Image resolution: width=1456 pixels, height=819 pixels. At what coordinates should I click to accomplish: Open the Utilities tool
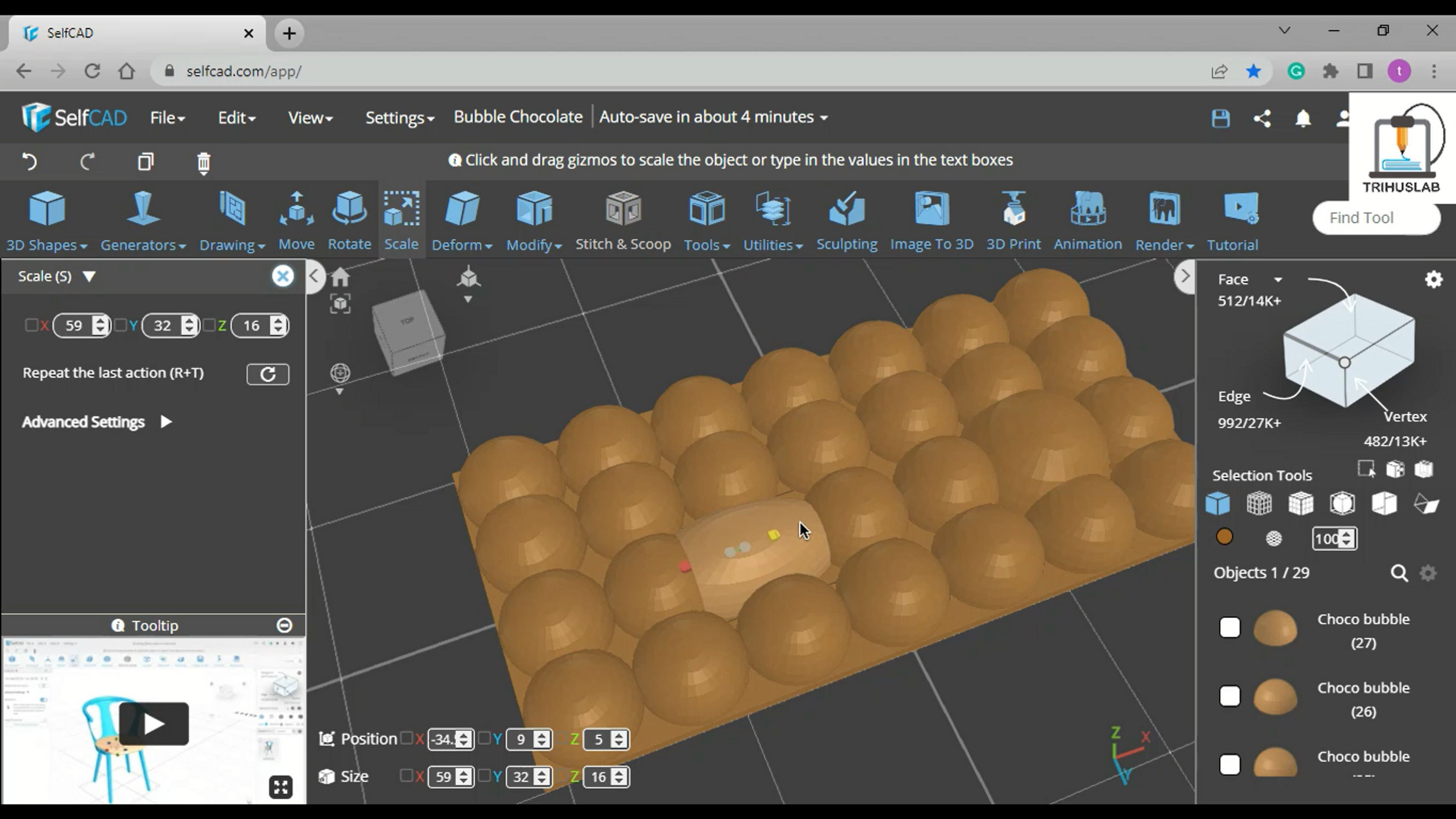pos(773,221)
